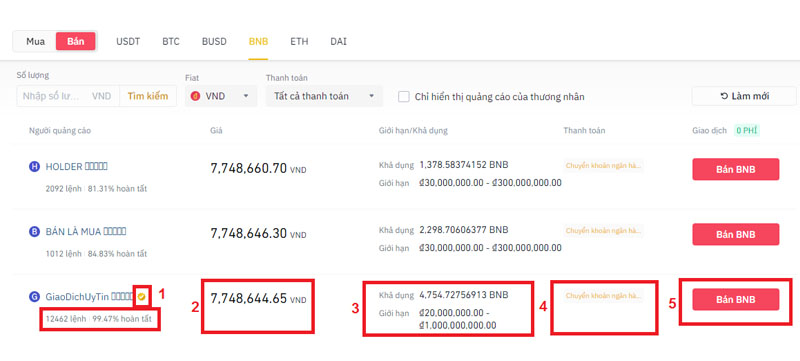Click the price 7,748,660.70 VND
Screen dimensions: 800x361
pos(258,169)
